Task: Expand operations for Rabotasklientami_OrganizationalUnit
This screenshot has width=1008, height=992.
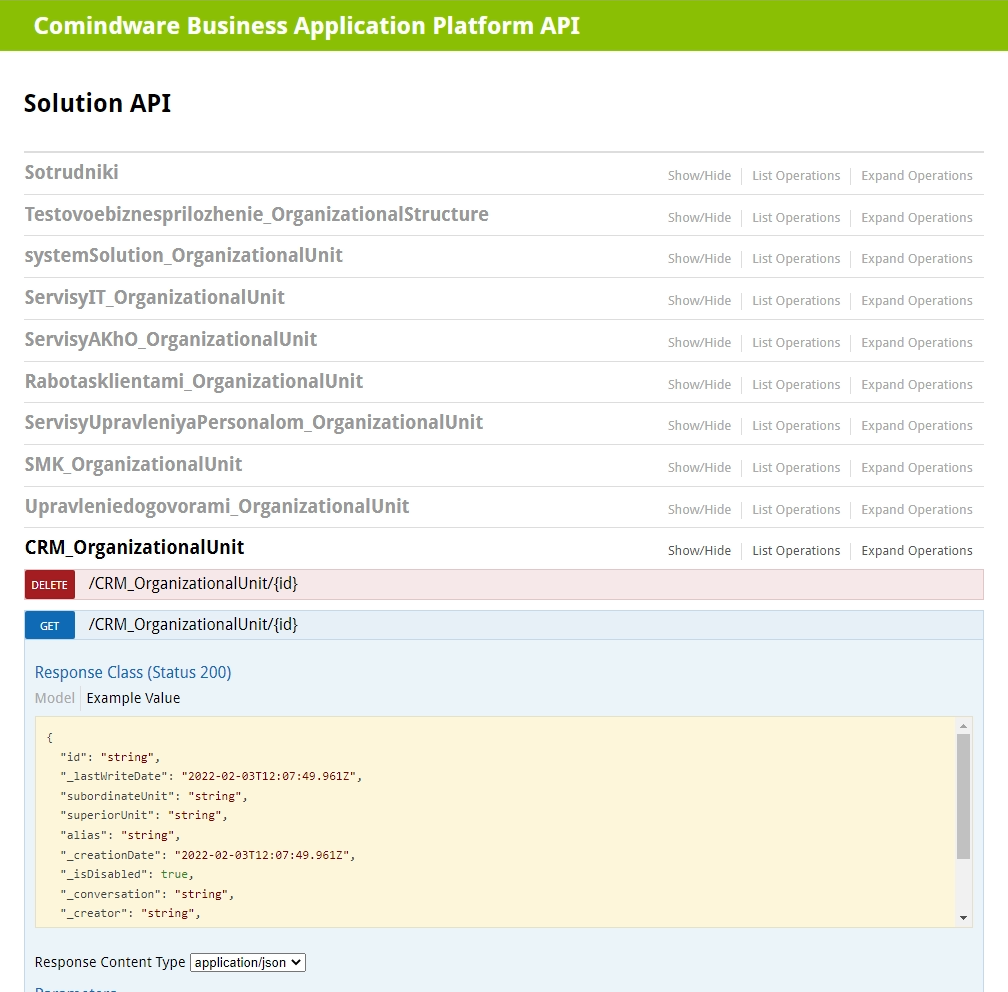Action: point(917,384)
